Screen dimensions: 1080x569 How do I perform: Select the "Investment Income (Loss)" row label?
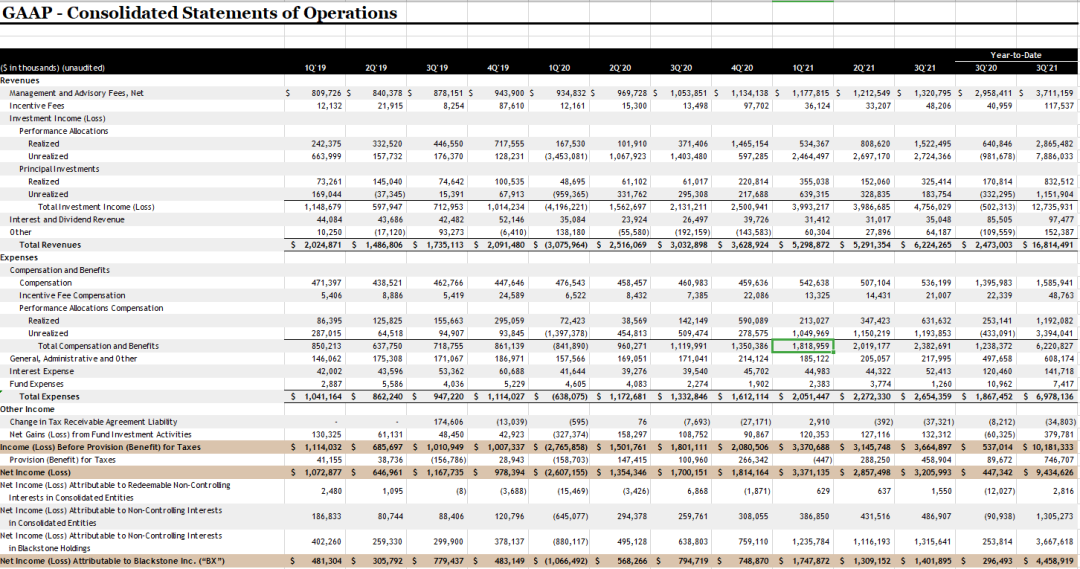pos(57,118)
